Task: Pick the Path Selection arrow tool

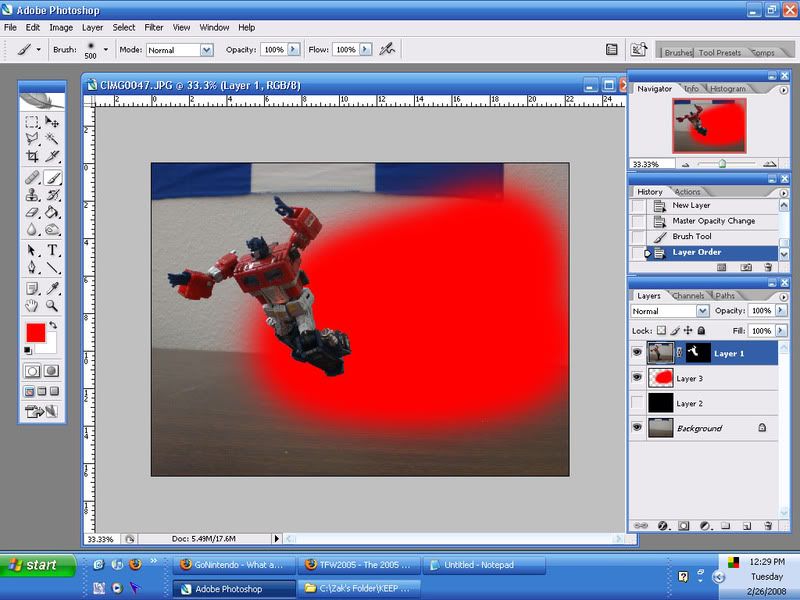Action: (32, 250)
